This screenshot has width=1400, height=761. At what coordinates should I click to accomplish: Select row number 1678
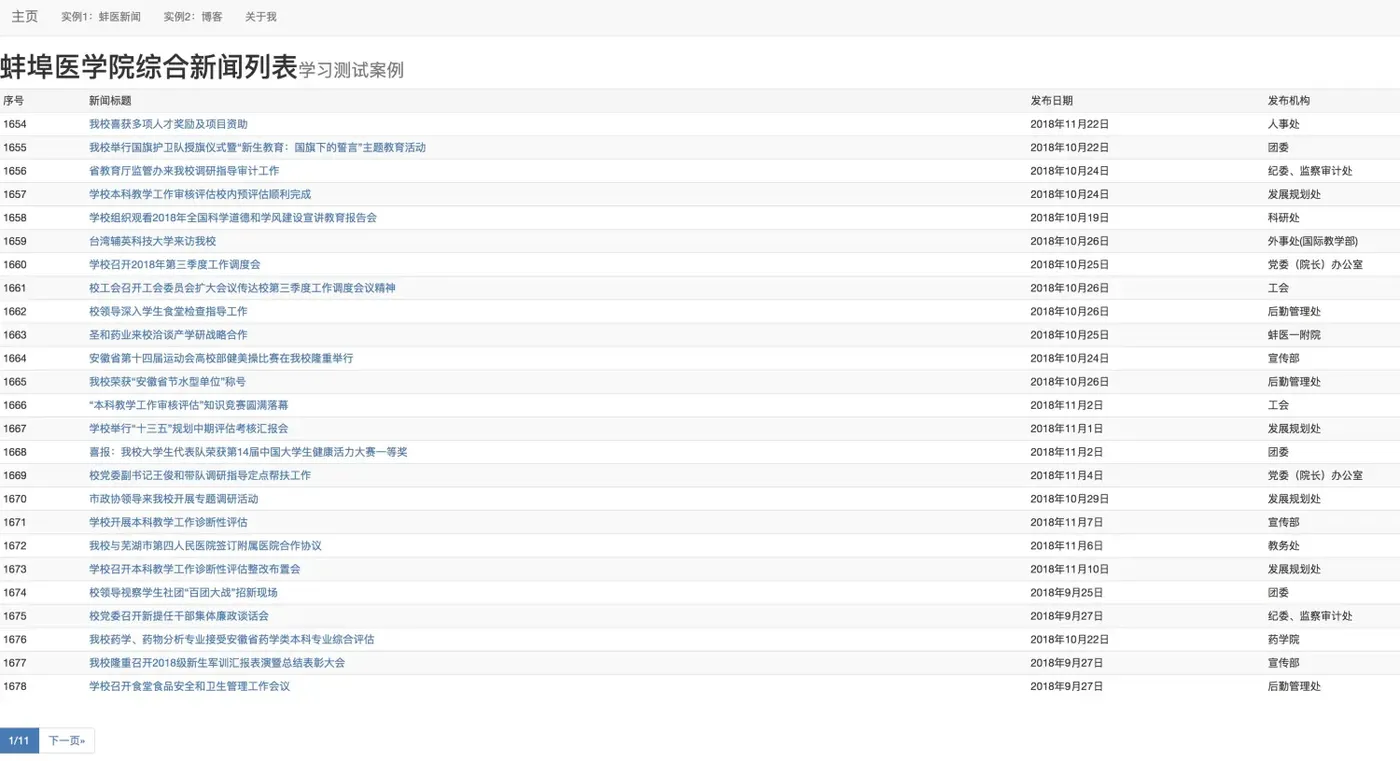click(15, 686)
